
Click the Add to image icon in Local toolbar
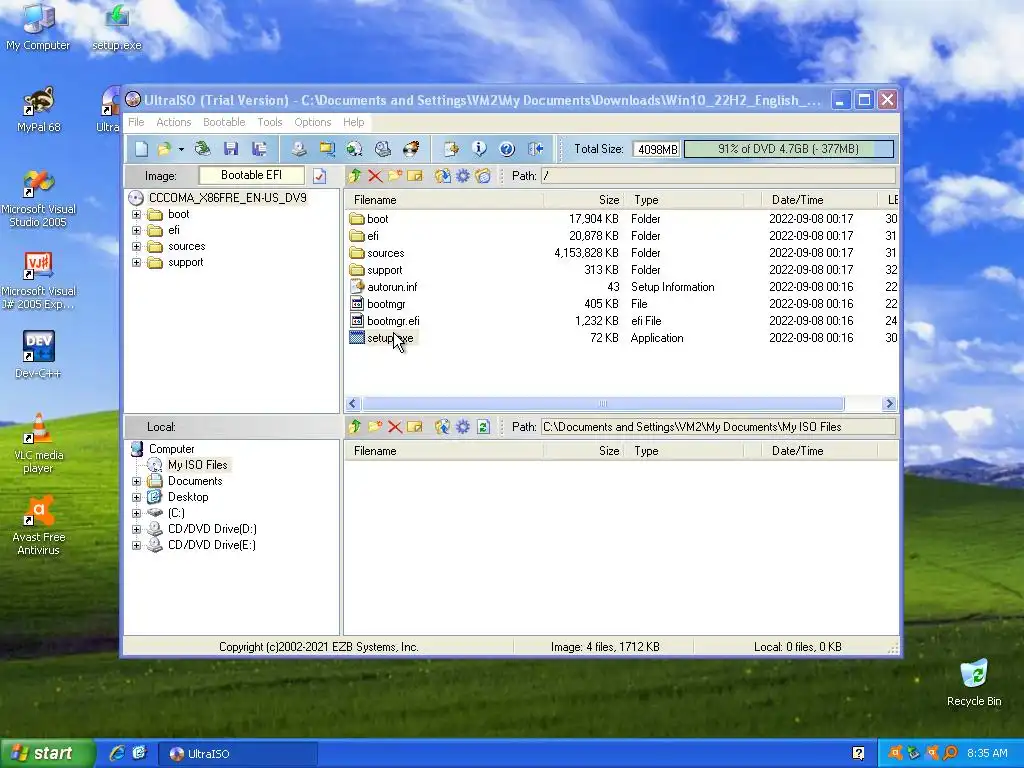tap(442, 427)
